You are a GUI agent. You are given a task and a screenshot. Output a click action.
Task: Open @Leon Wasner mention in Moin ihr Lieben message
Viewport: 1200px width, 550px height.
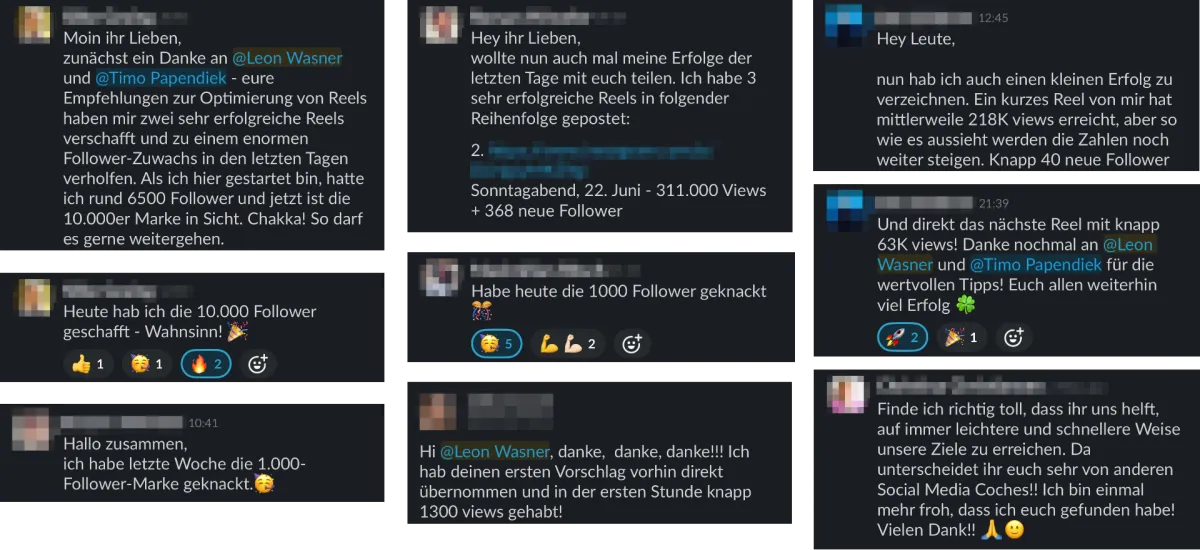(287, 58)
